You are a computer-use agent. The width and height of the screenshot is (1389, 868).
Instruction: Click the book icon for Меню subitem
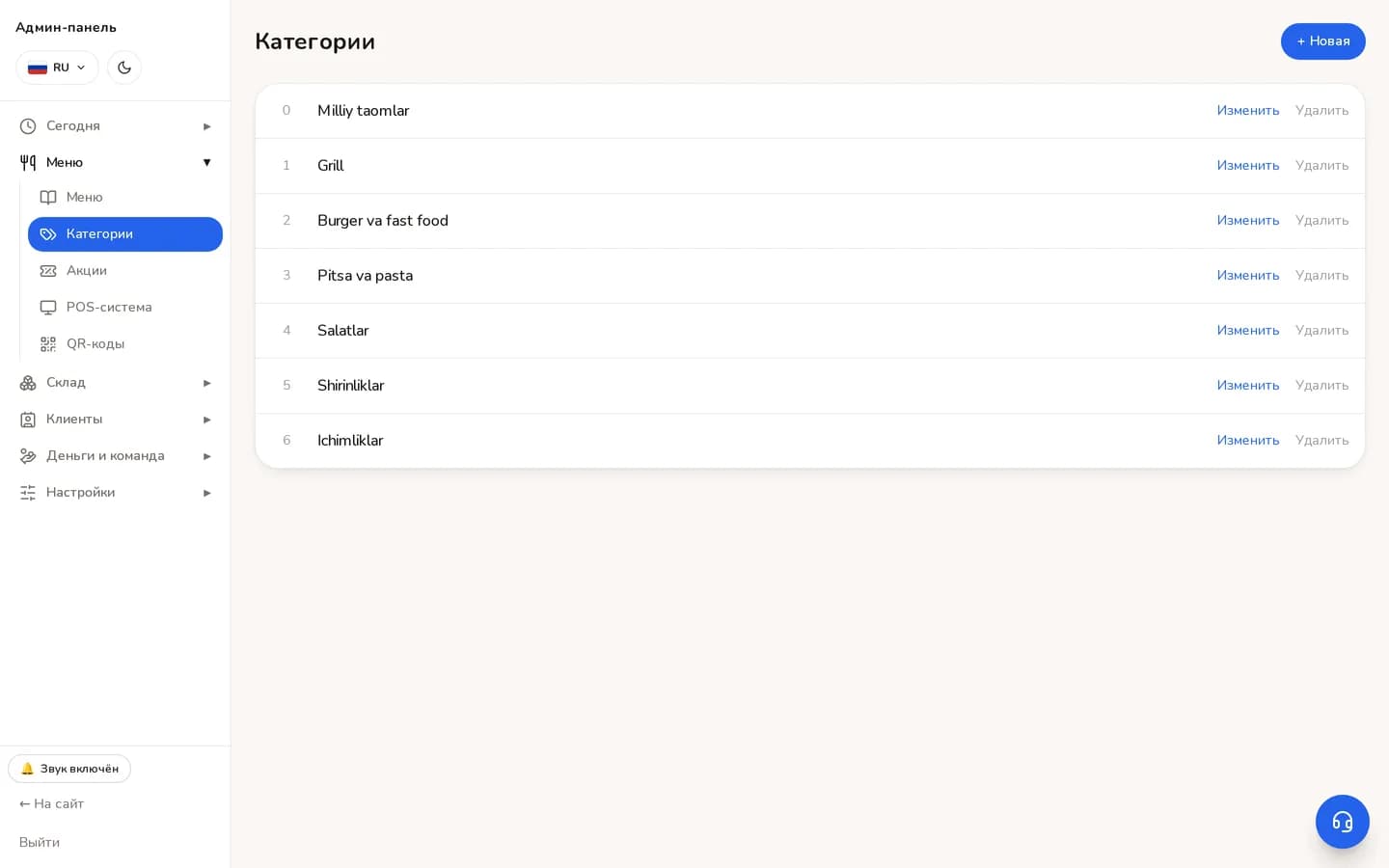click(x=48, y=198)
